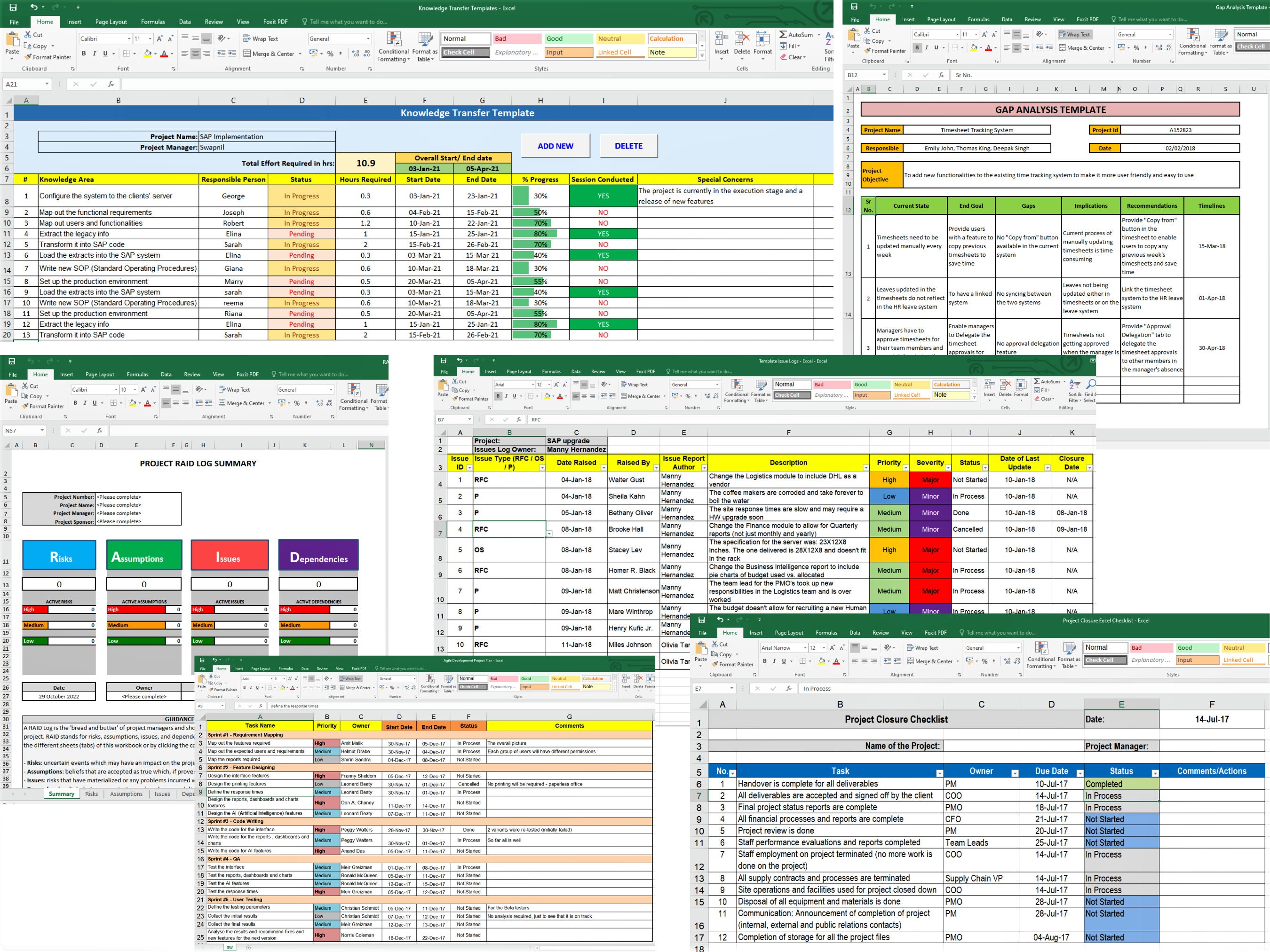
Task: Toggle italic formatting
Action: click(x=94, y=54)
